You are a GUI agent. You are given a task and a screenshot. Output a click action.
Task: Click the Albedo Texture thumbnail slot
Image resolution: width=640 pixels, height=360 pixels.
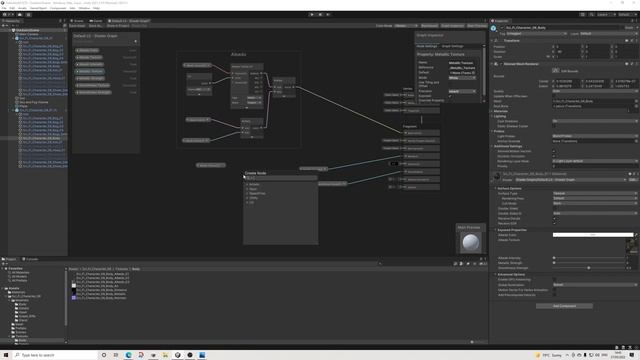coord(632,246)
